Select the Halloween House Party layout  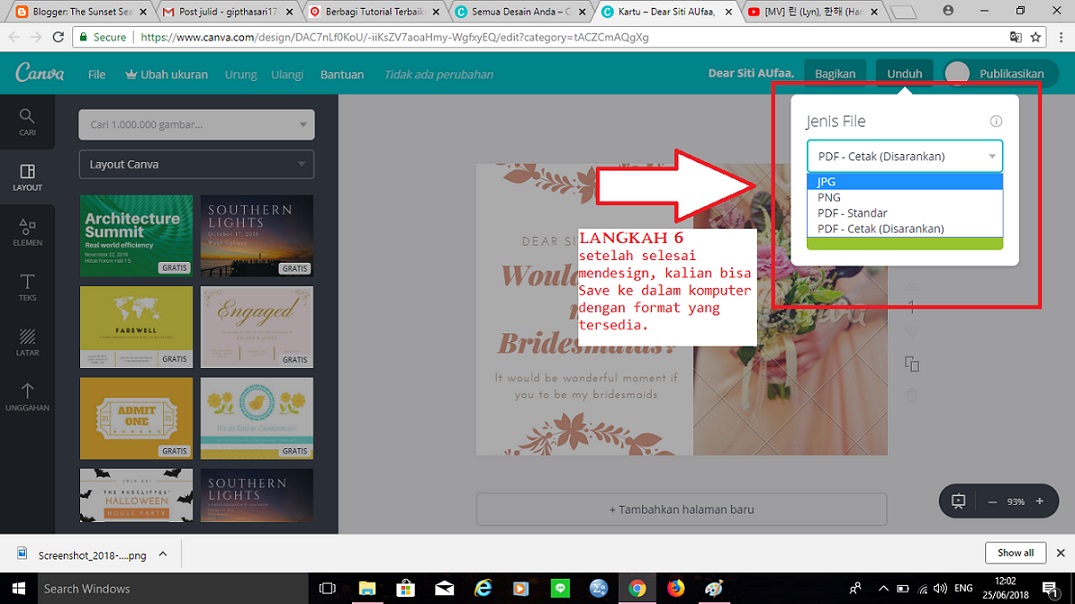[136, 495]
